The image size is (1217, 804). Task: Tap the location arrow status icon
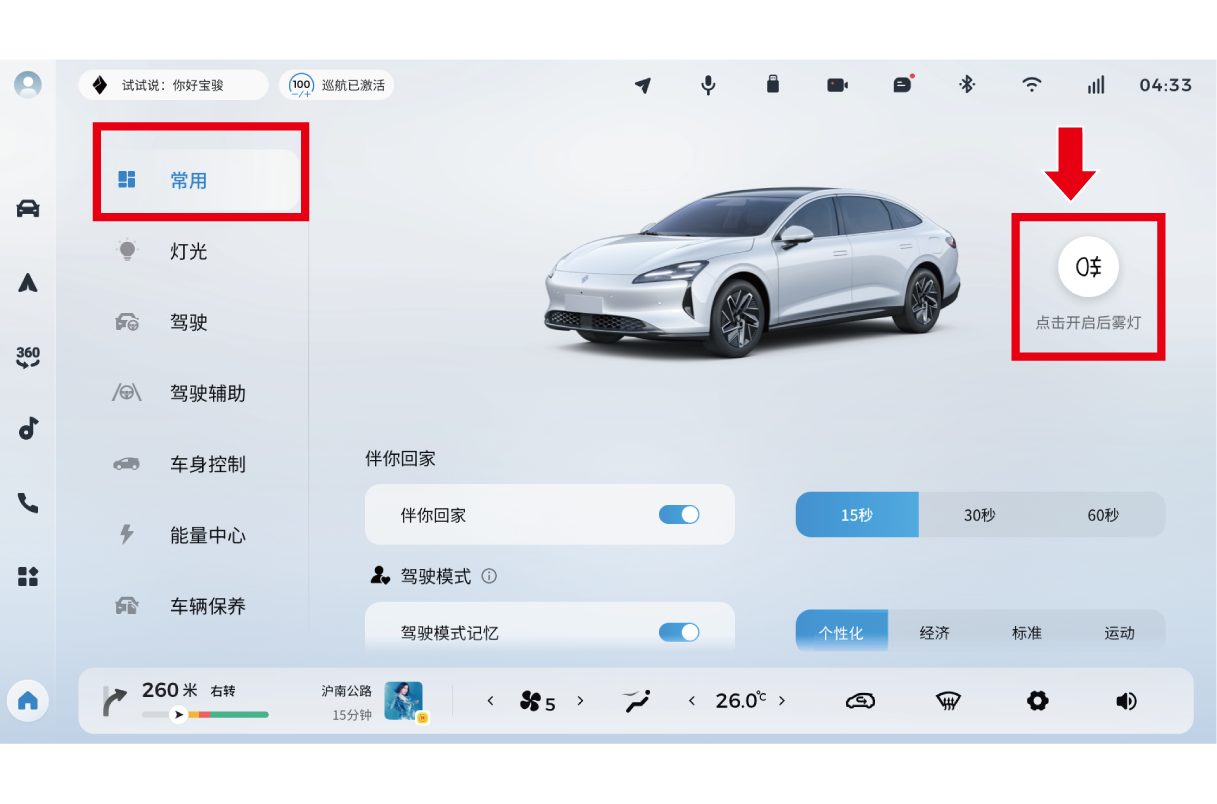(x=643, y=85)
